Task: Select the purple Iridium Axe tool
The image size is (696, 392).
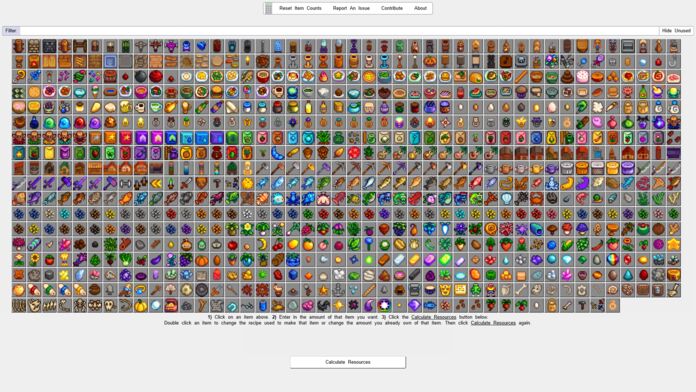Action: 323,168
